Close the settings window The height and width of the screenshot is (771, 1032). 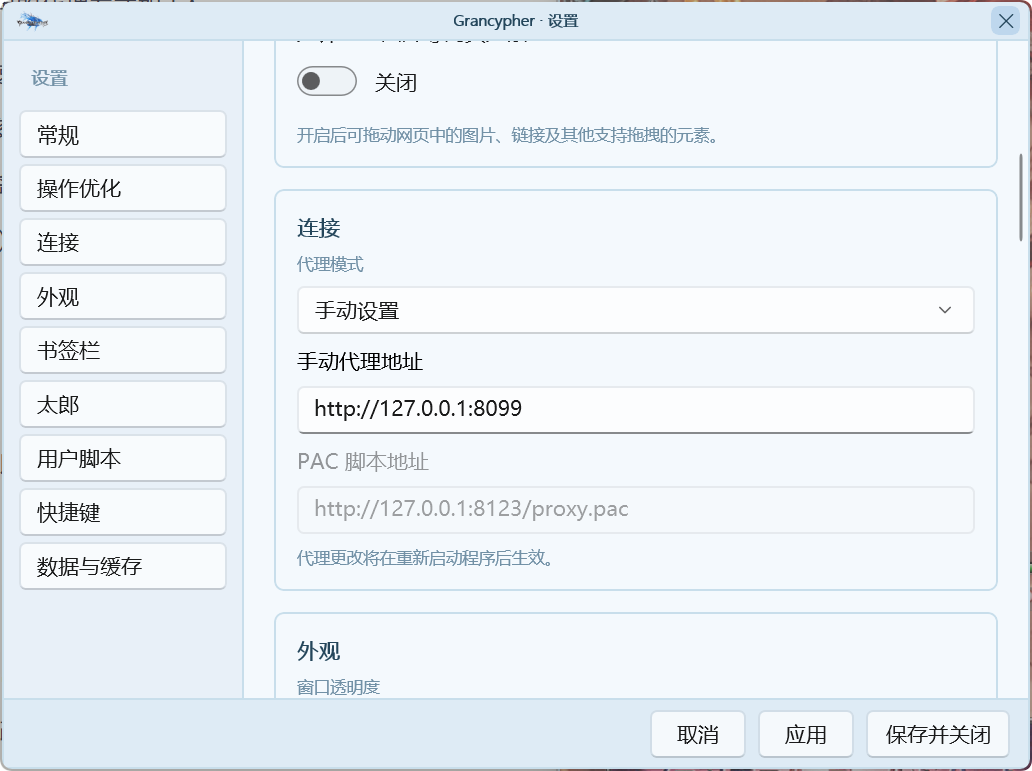click(x=1006, y=21)
